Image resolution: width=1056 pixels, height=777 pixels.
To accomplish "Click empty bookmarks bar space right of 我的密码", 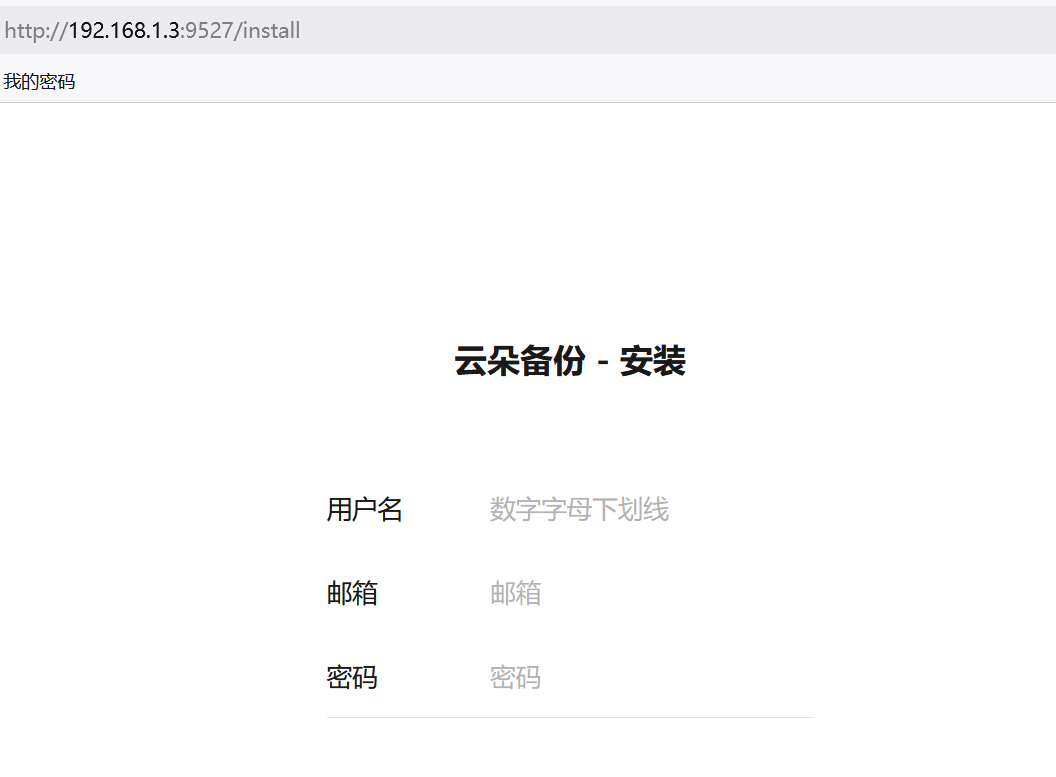I will click(500, 82).
